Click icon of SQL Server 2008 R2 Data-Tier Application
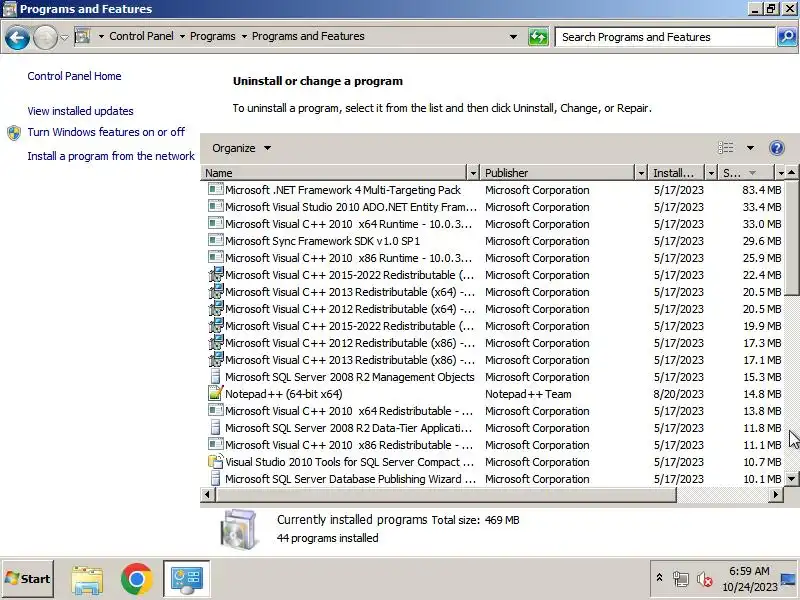This screenshot has width=800, height=600. tap(216, 428)
